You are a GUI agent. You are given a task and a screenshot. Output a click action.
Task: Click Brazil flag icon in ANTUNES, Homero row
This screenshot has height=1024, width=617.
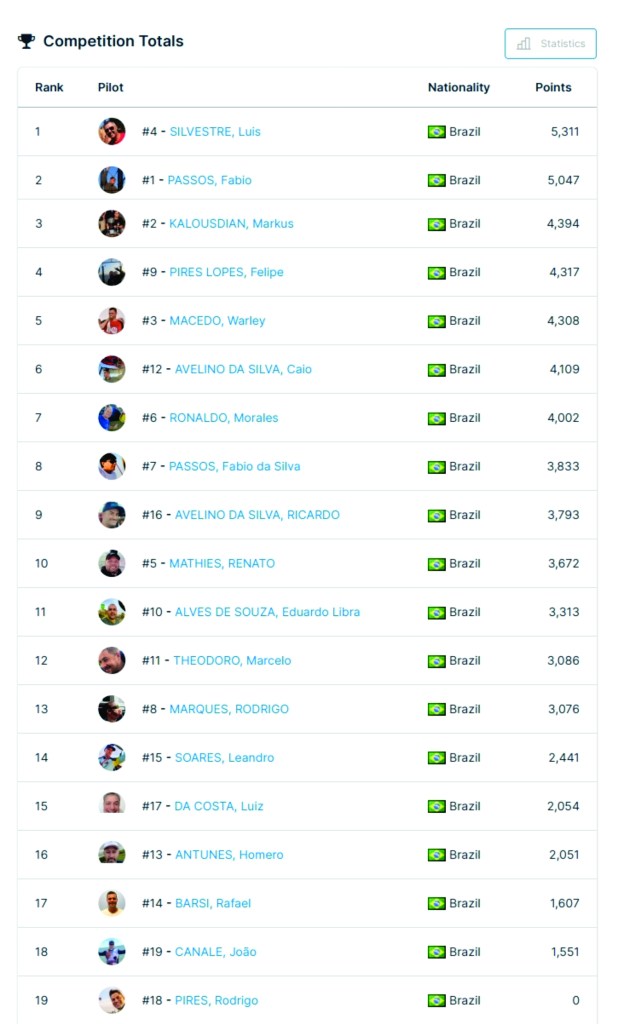pyautogui.click(x=436, y=855)
